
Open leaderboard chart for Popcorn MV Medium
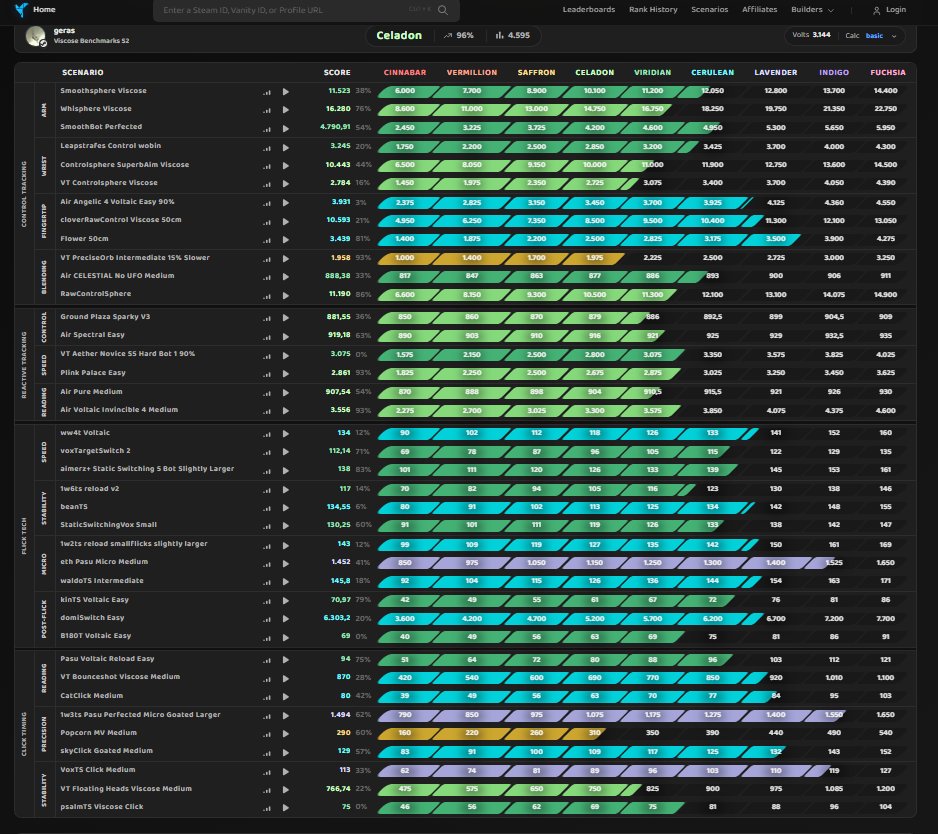(267, 734)
